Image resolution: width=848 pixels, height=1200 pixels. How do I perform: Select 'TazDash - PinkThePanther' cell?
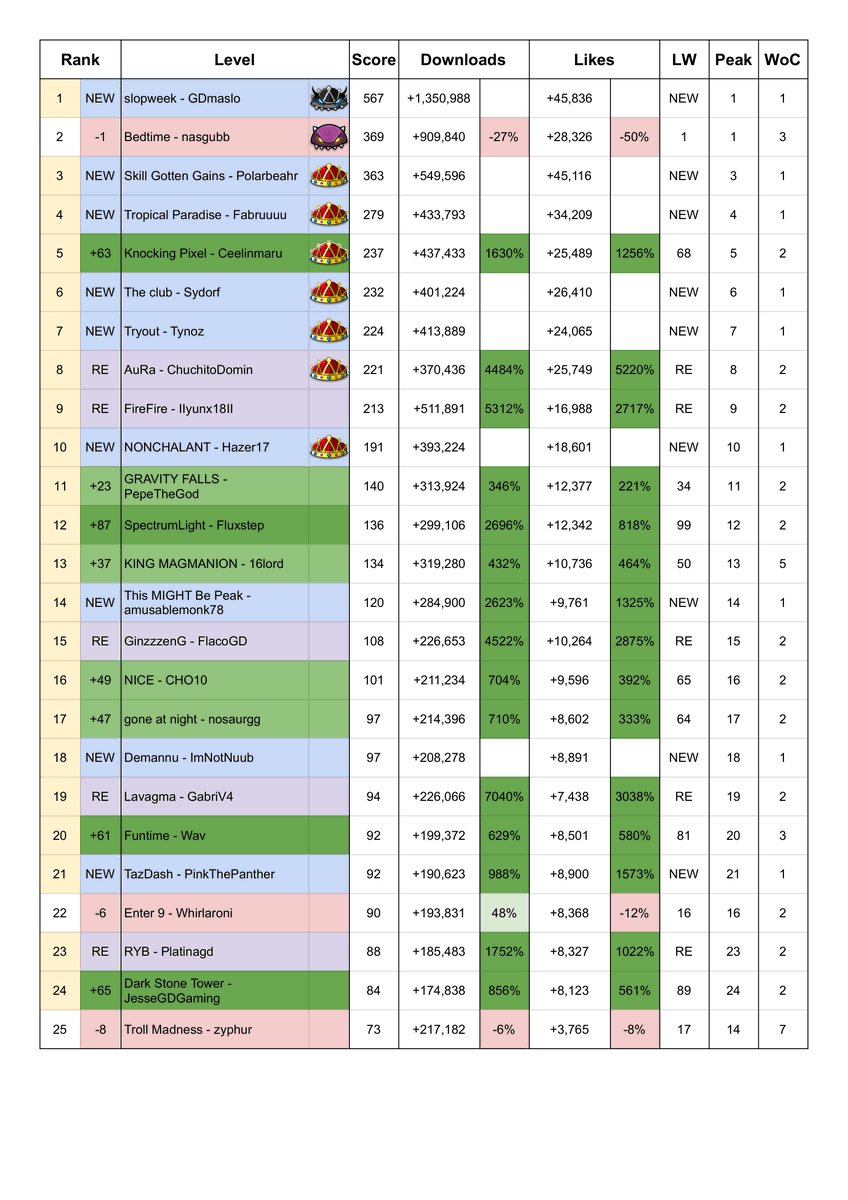point(215,873)
